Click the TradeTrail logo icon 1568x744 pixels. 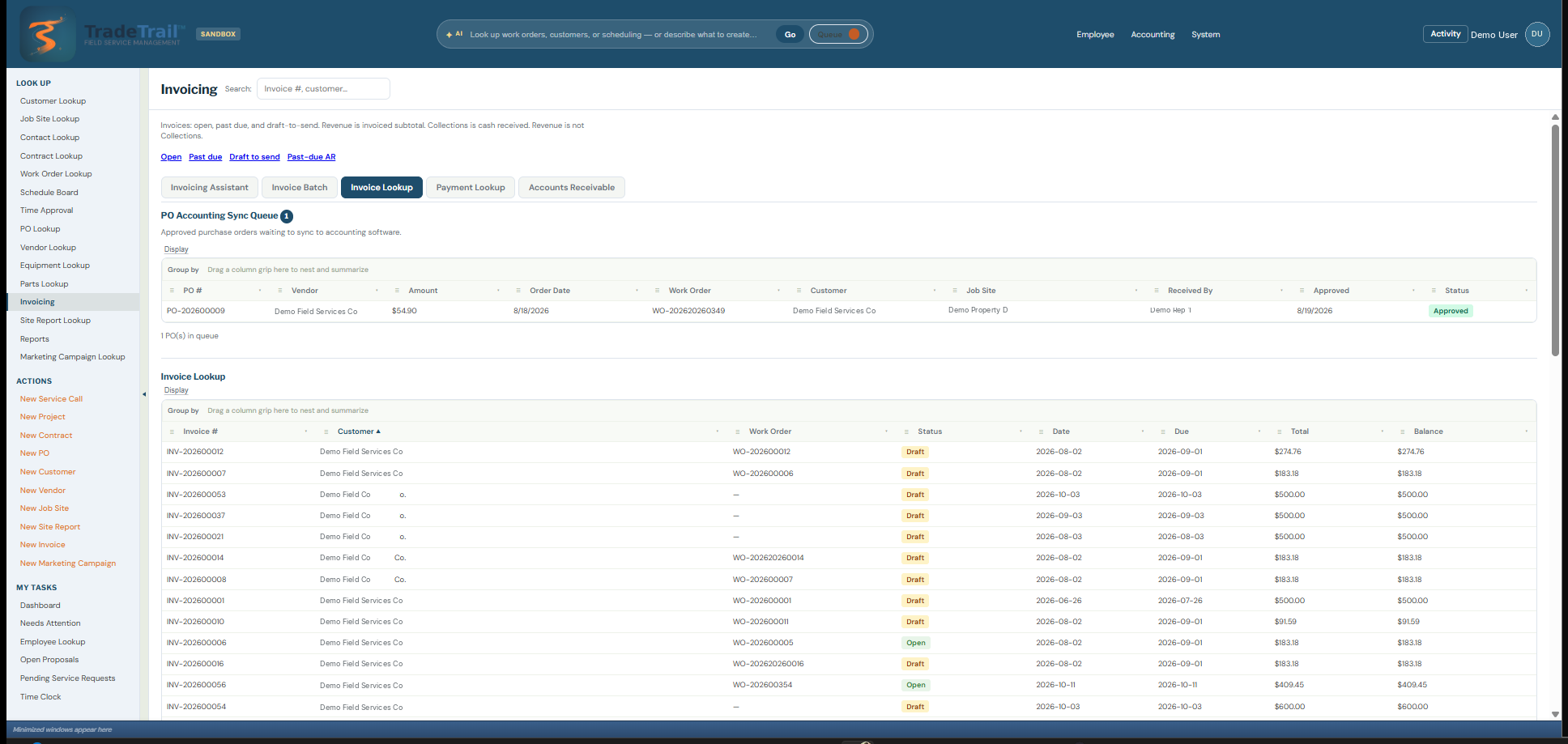point(48,34)
